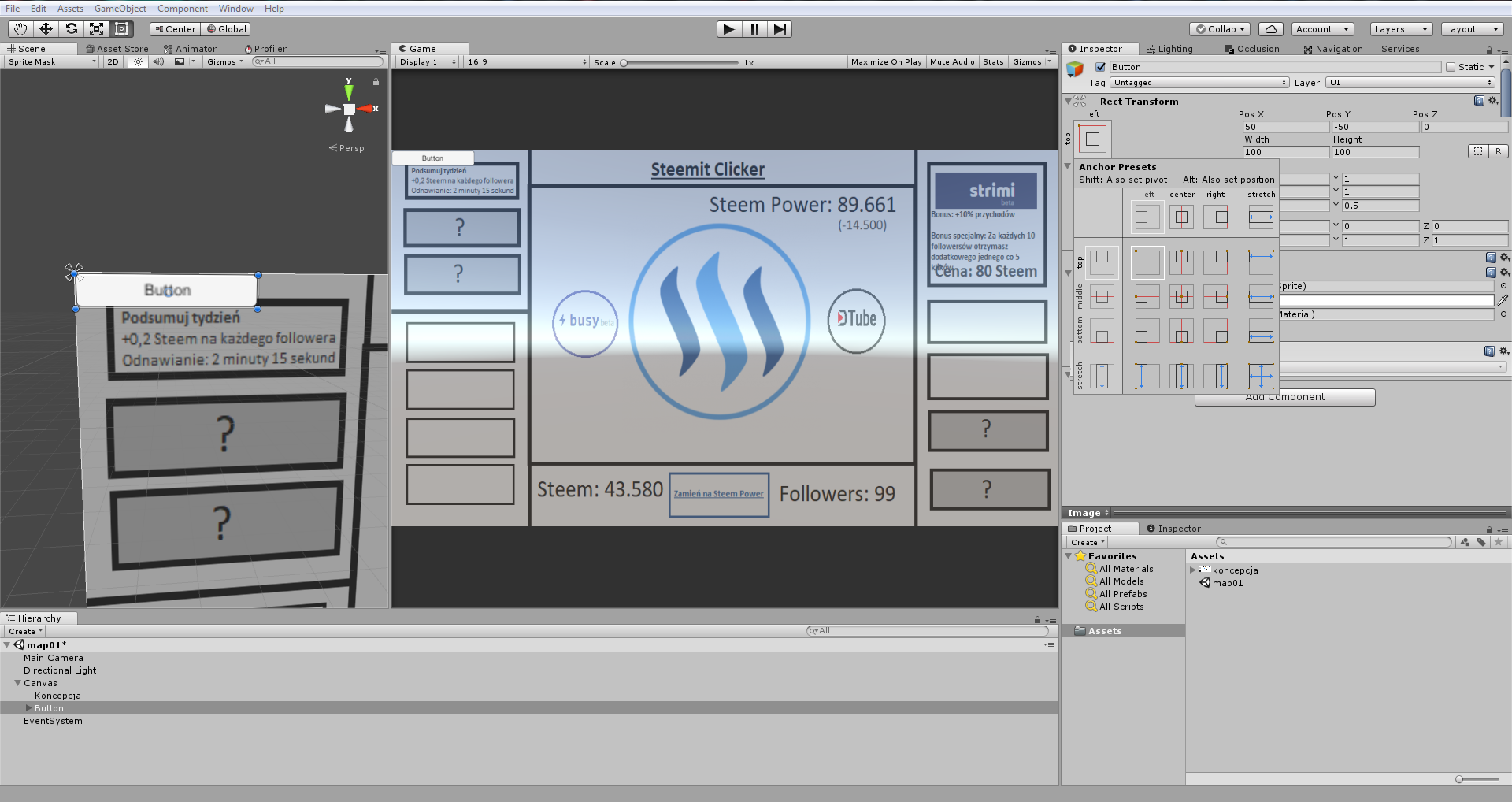The width and height of the screenshot is (1512, 802).
Task: Select the Hand tool in the toolbar
Action: [x=20, y=29]
